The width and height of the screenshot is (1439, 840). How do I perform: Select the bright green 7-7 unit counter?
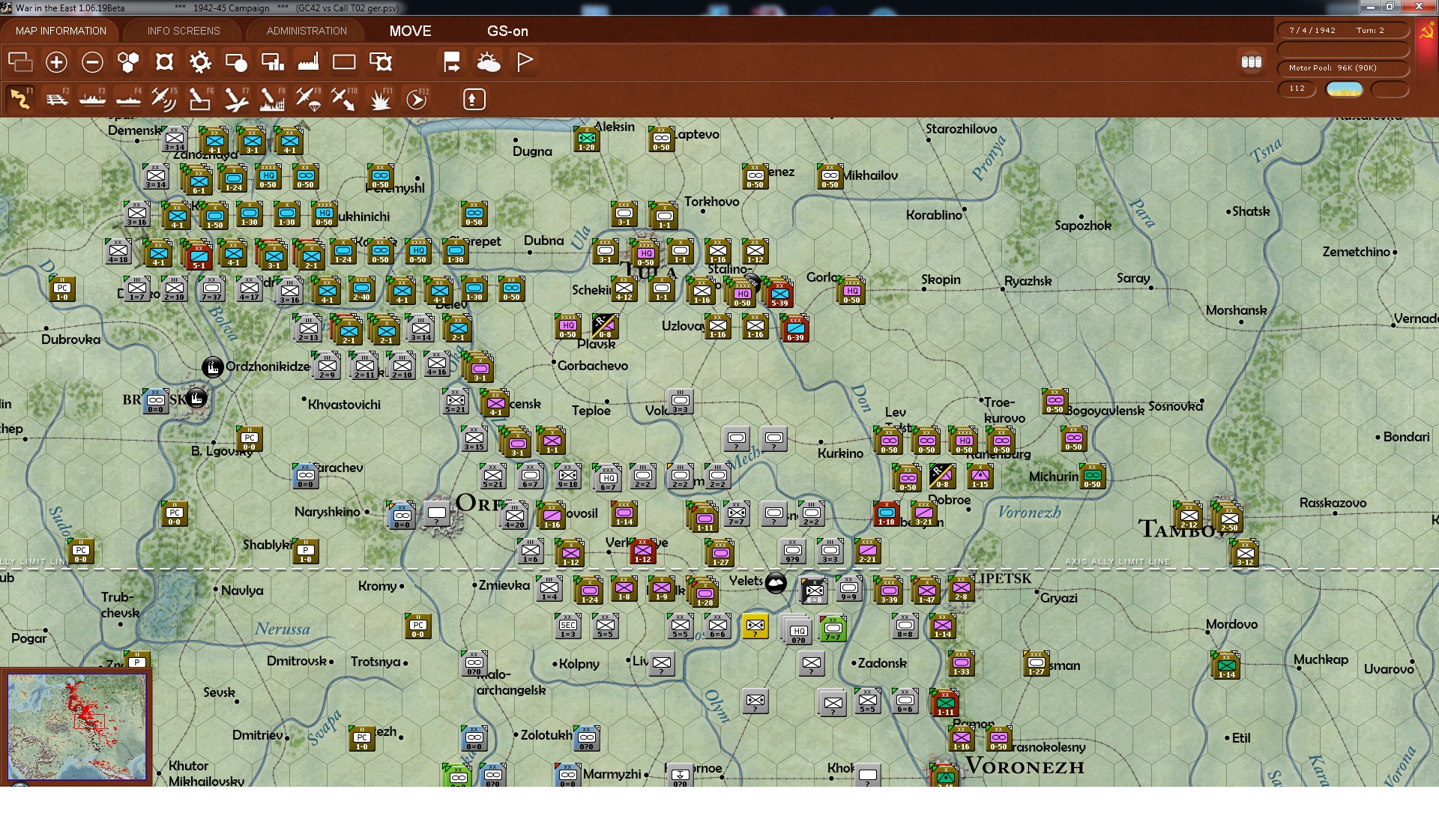point(833,629)
